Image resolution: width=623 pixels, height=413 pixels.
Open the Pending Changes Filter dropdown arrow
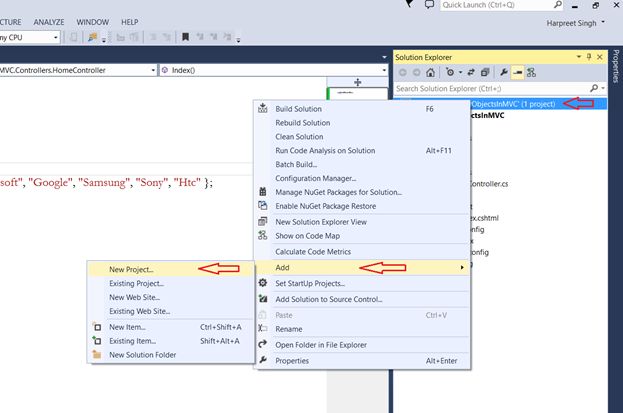460,72
